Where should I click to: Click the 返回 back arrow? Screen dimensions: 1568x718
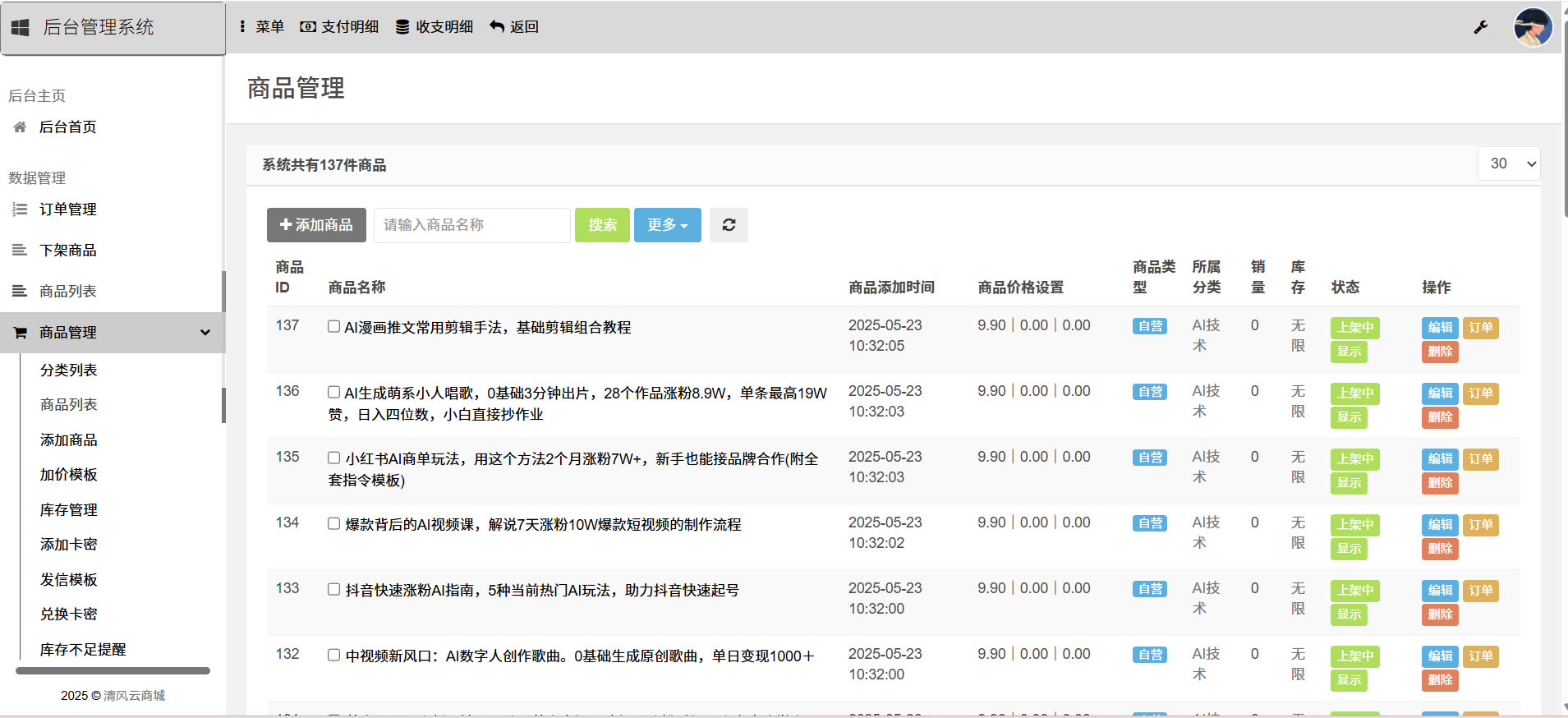pos(514,27)
